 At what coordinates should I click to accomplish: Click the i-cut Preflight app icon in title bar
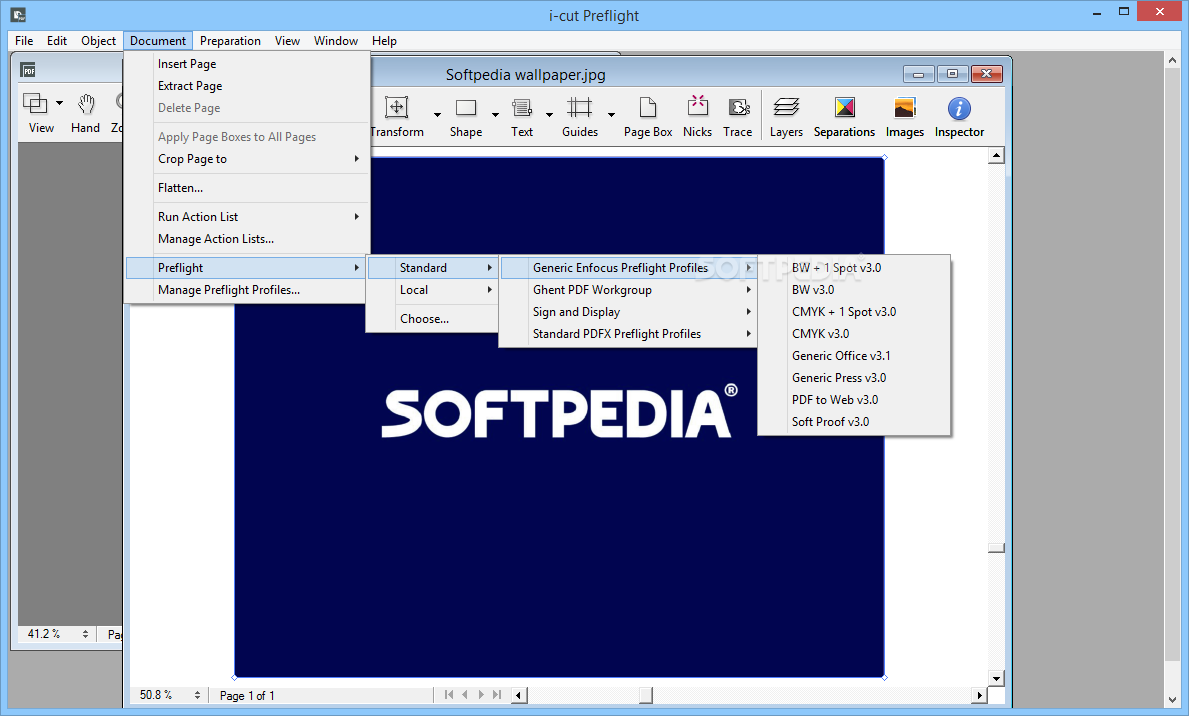[19, 14]
